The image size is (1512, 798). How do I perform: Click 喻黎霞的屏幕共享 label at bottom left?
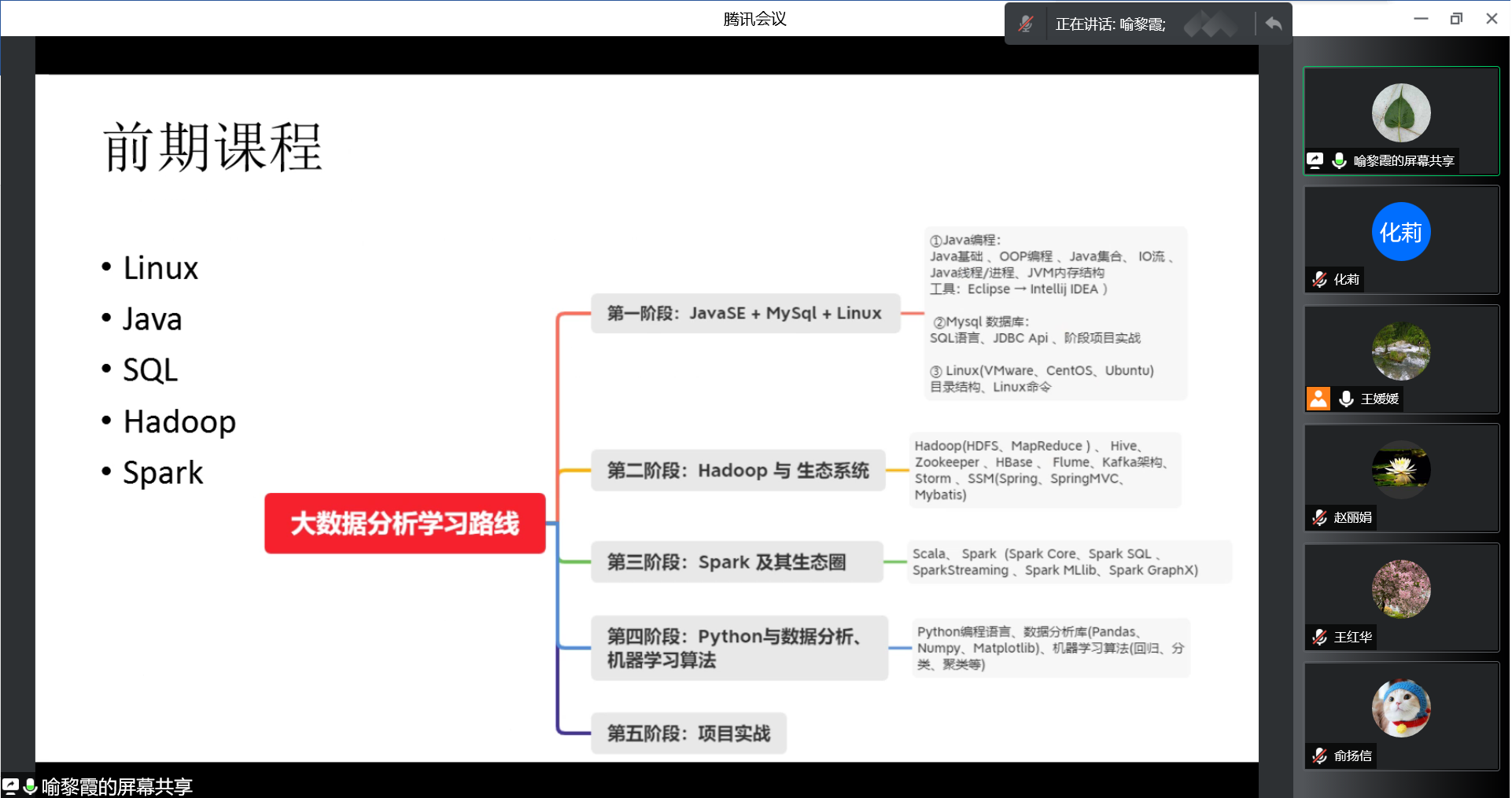(x=116, y=786)
